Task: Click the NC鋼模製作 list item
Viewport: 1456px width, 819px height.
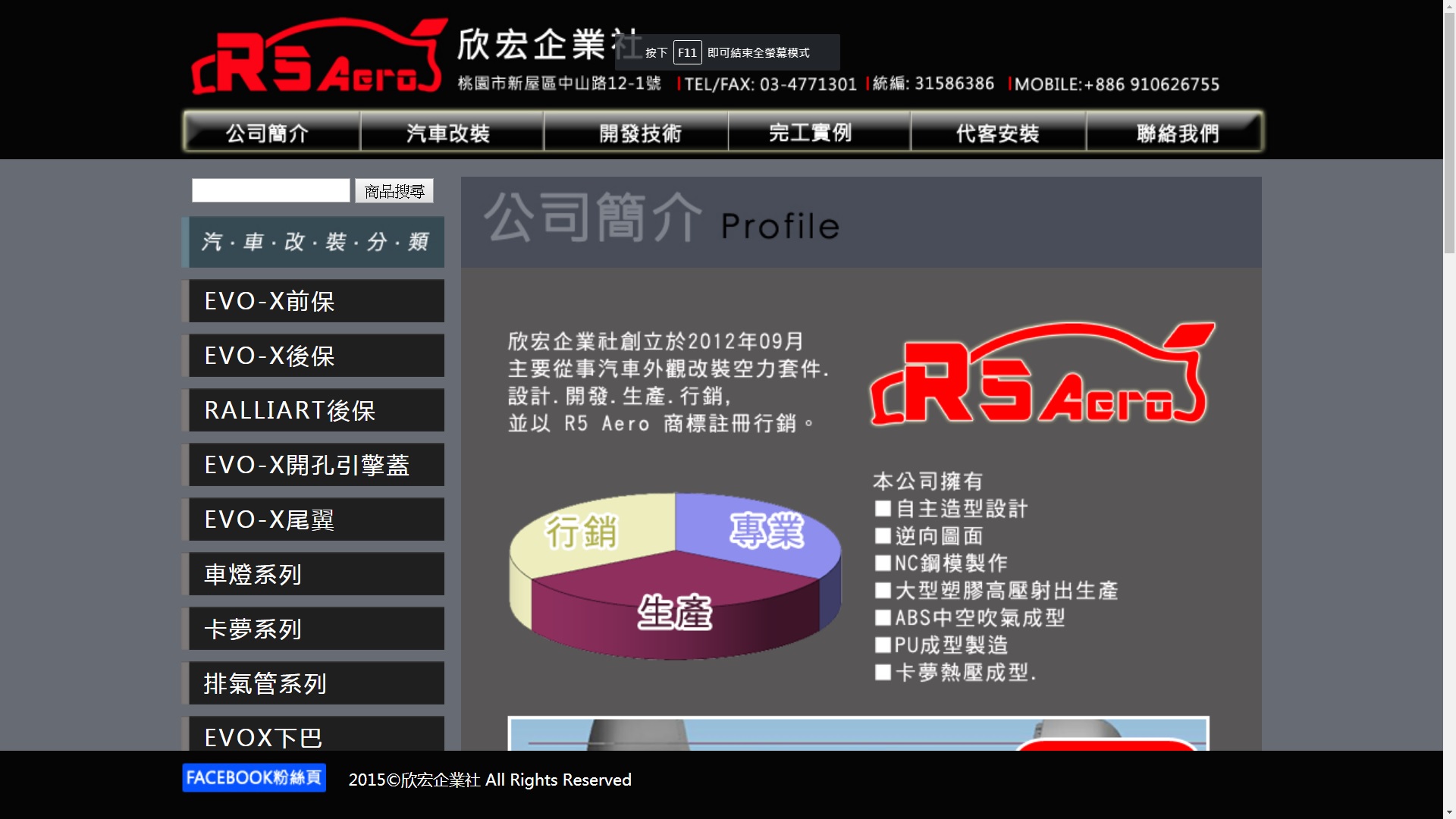Action: (x=941, y=563)
